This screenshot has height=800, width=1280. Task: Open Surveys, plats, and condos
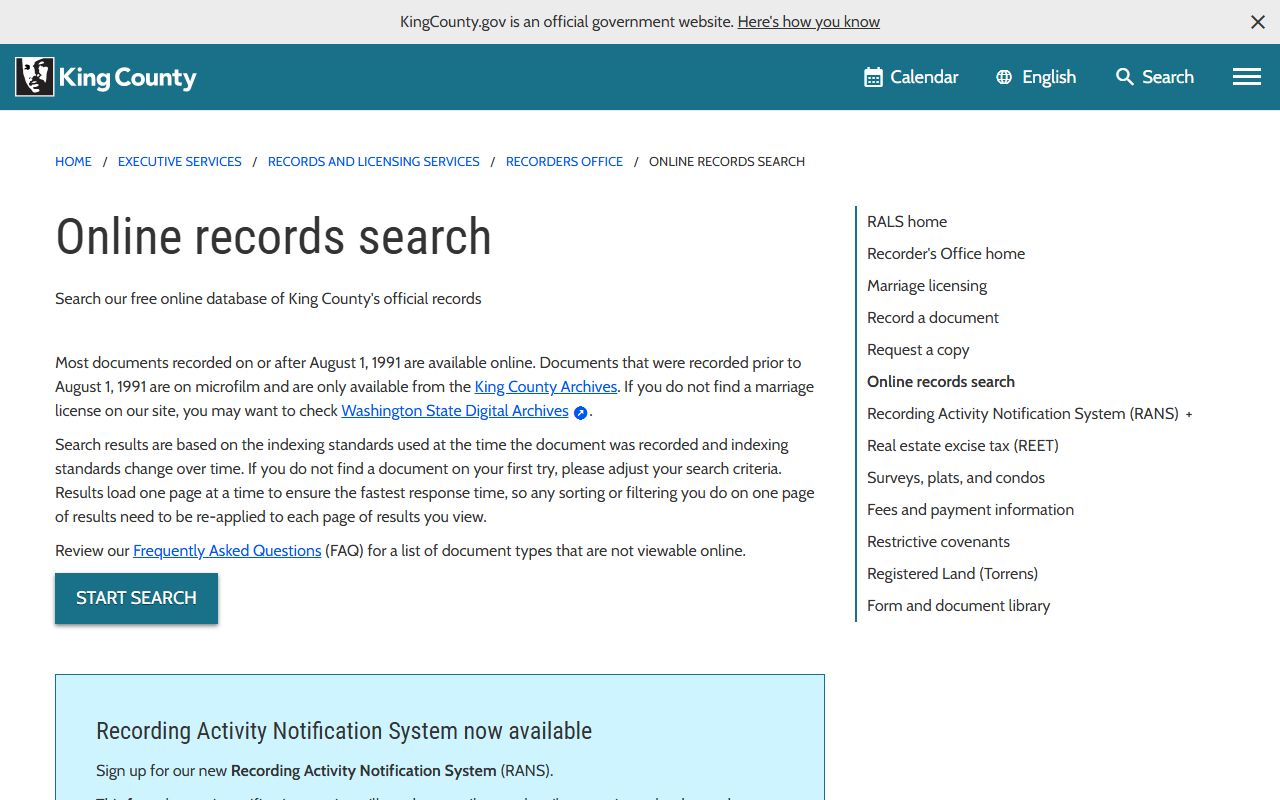coord(956,478)
